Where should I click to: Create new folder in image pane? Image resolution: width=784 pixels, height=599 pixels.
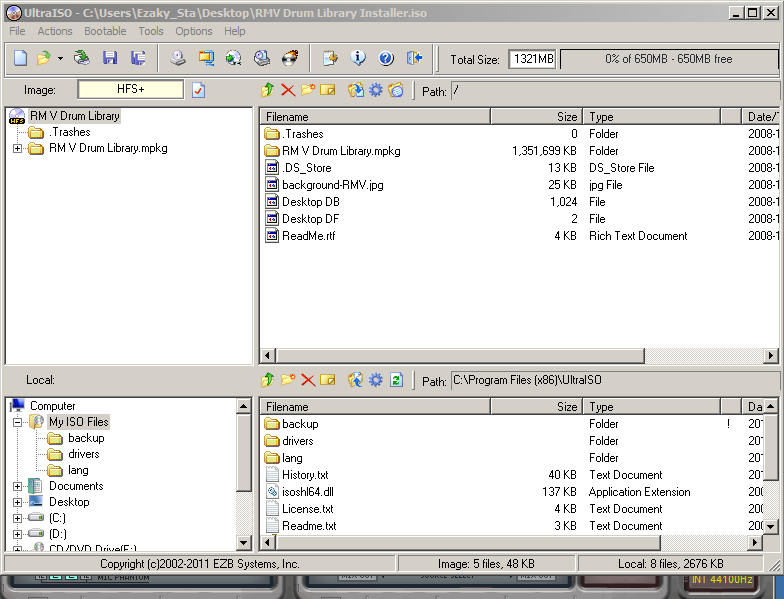point(308,90)
